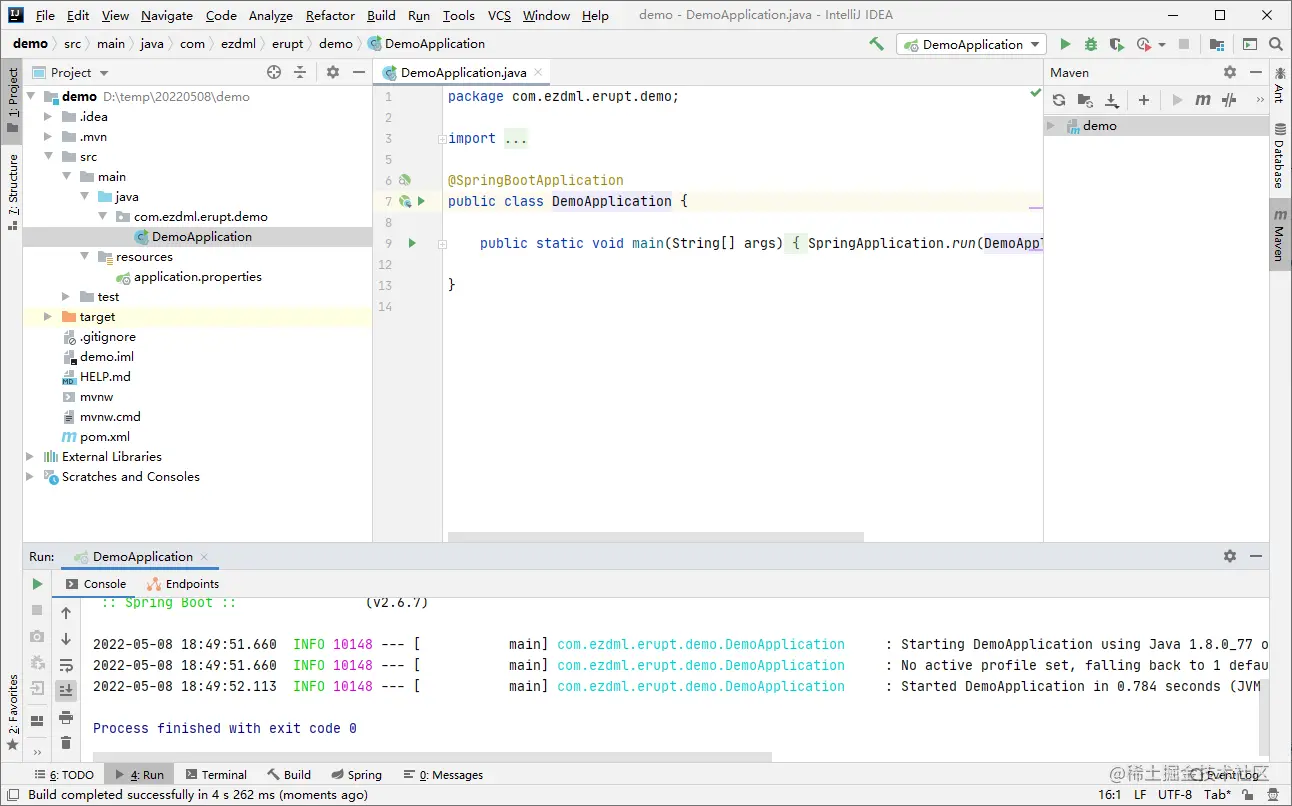Screen dimensions: 1292x806
Task: Open the VCS menu
Action: 499,15
